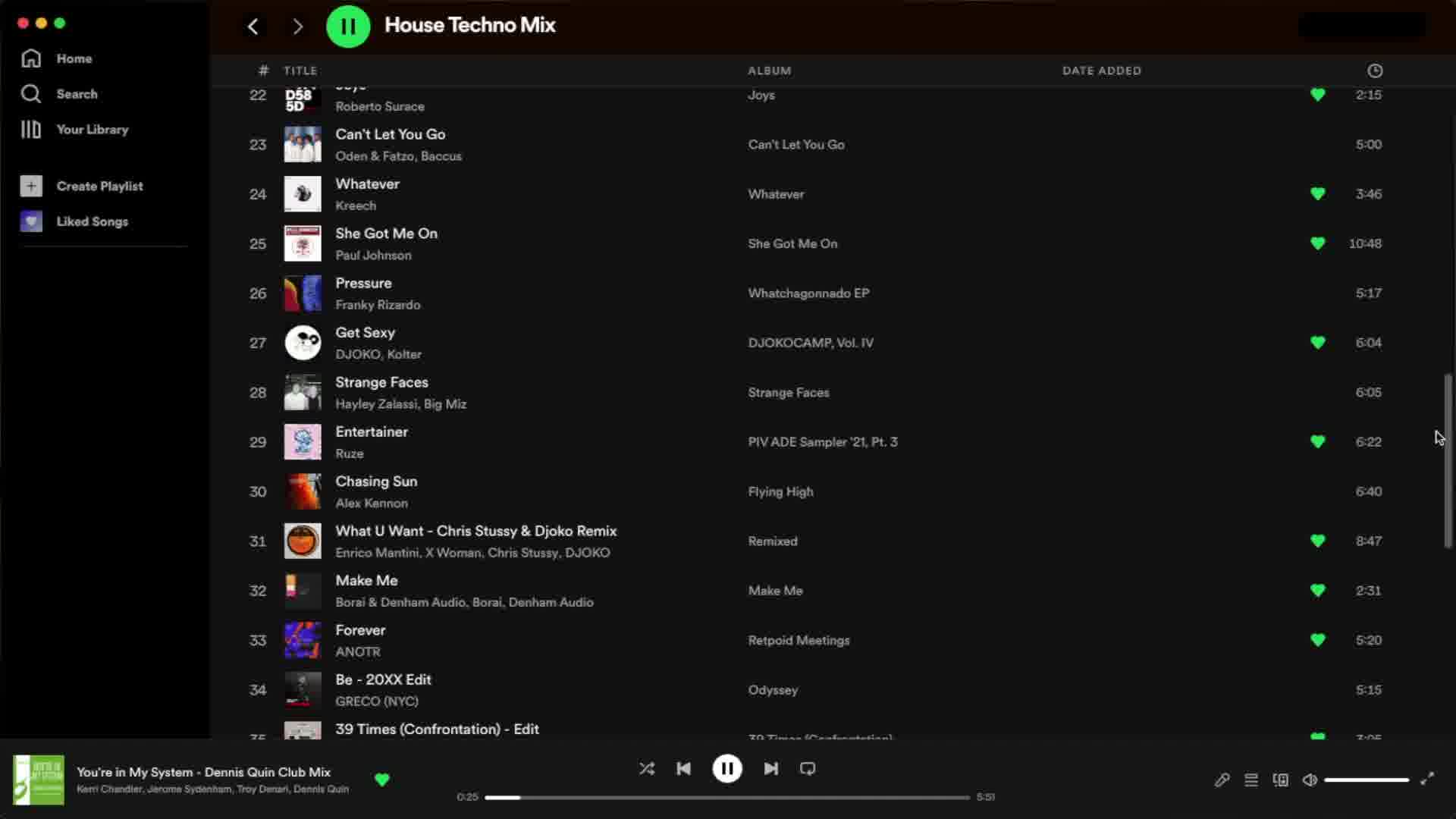This screenshot has width=1456, height=819.
Task: Toggle shuffle playback icon
Action: pyautogui.click(x=647, y=769)
